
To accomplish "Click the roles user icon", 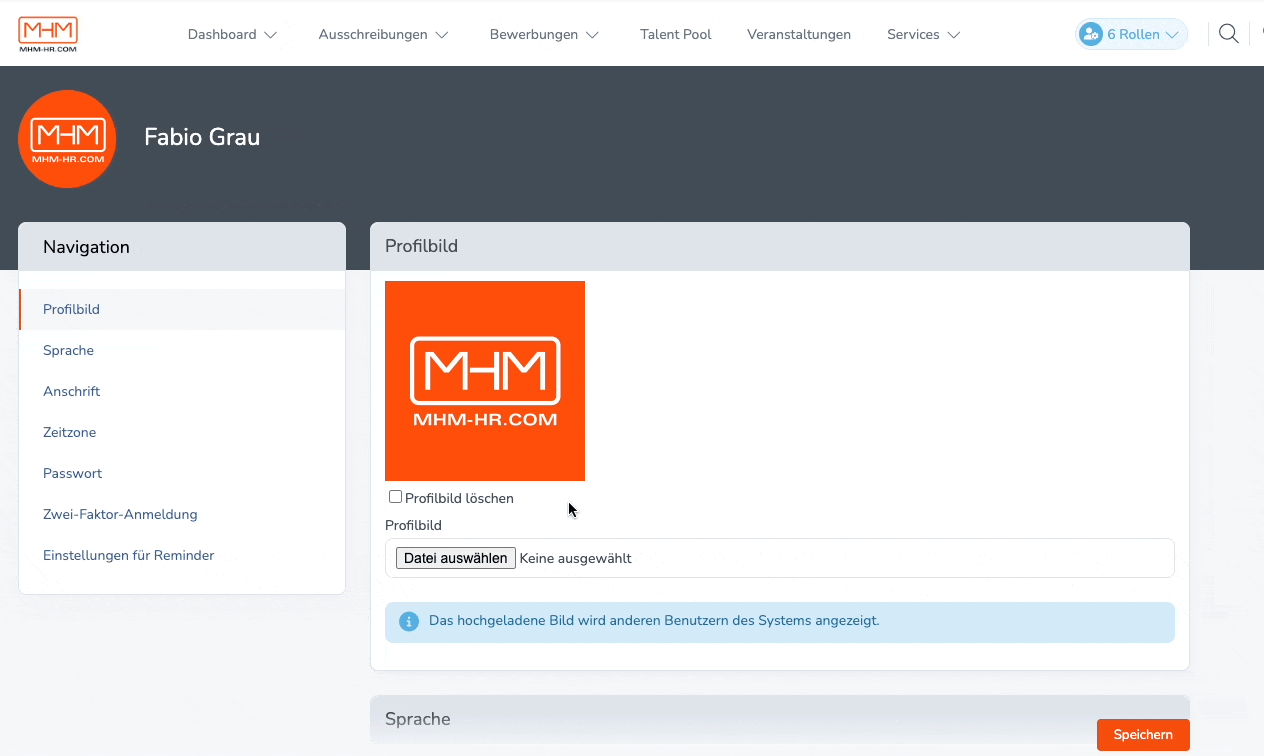I will pos(1090,34).
